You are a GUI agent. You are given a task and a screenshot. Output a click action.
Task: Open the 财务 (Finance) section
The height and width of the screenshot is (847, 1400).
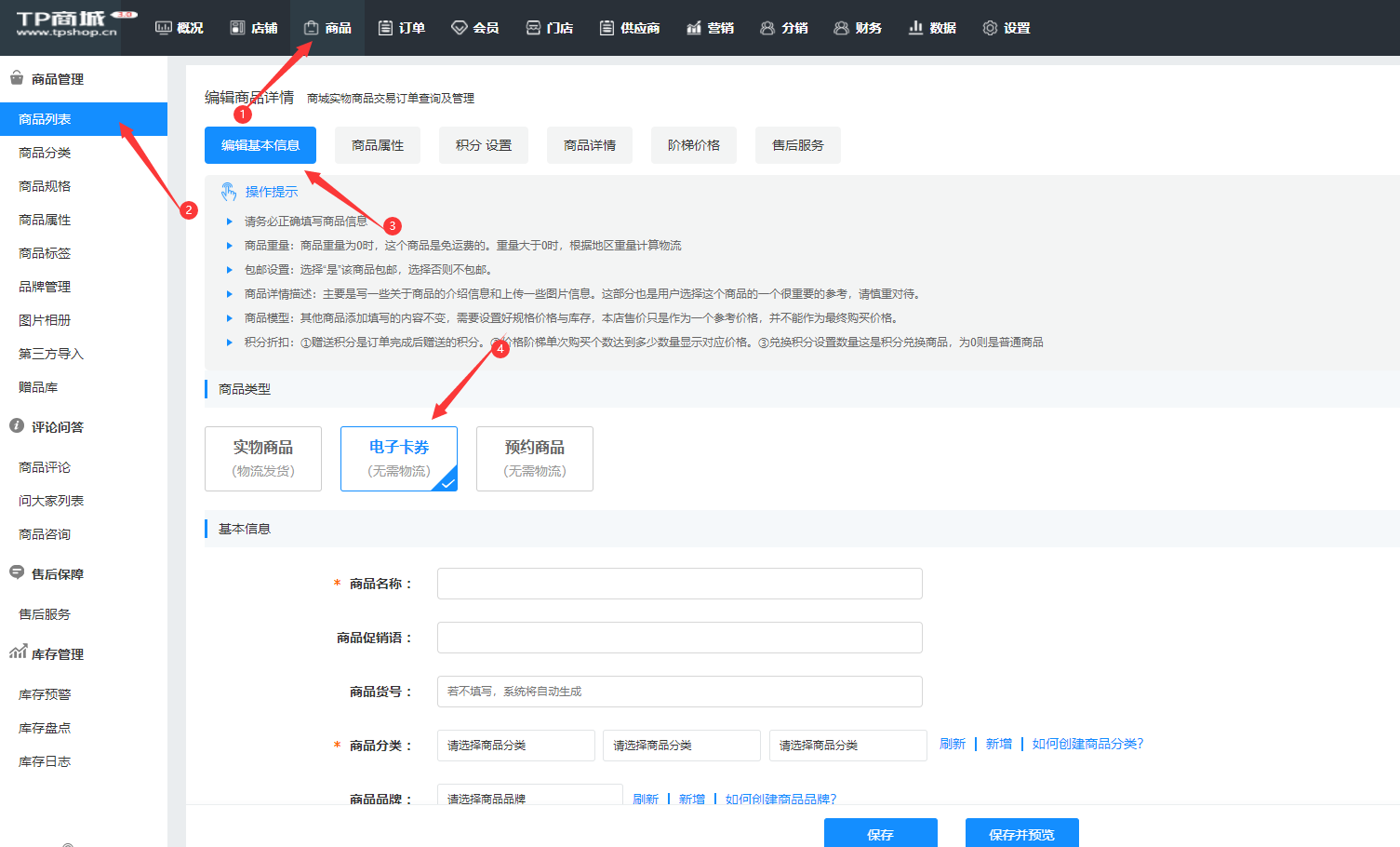tap(858, 27)
